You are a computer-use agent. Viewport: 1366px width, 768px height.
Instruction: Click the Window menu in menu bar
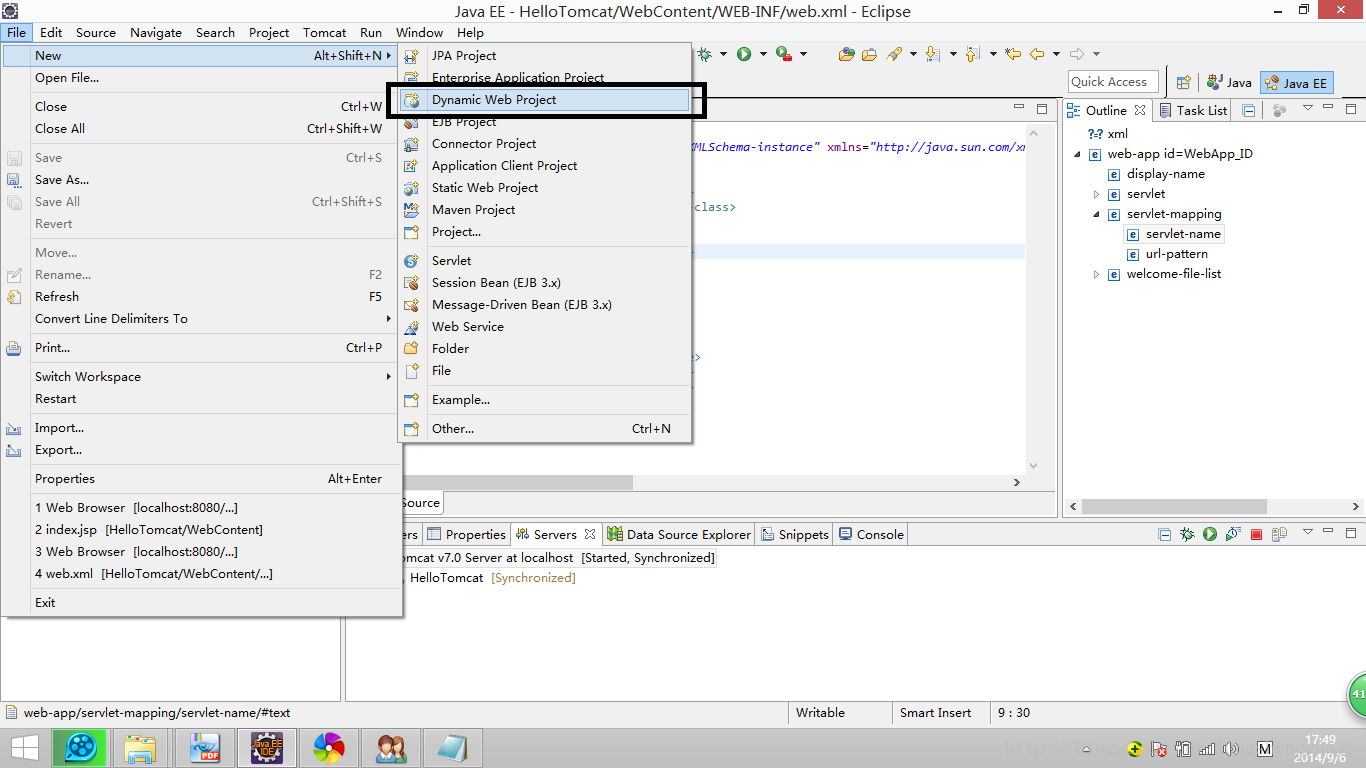click(419, 32)
